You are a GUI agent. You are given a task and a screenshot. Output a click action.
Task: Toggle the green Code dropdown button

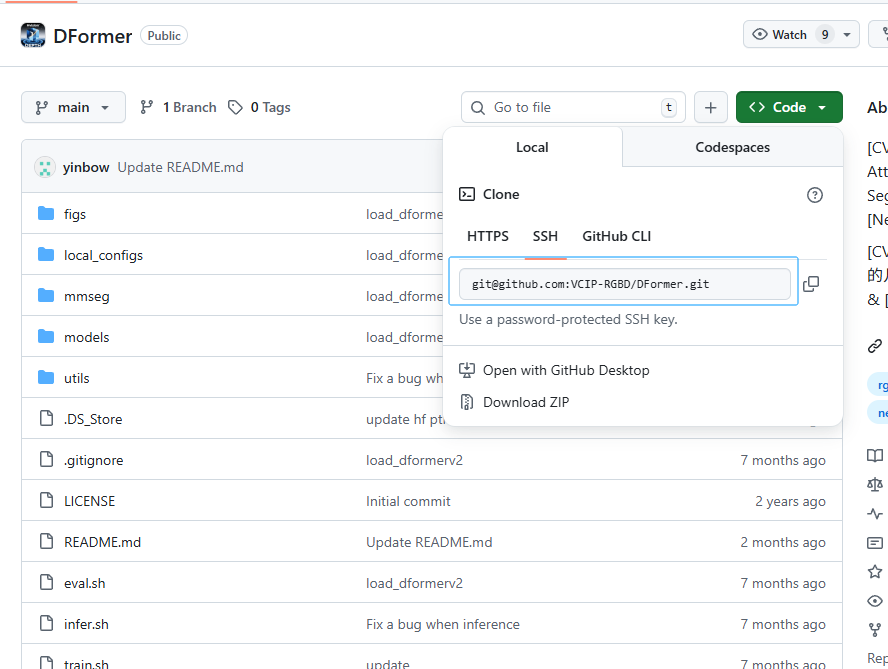[x=789, y=107]
